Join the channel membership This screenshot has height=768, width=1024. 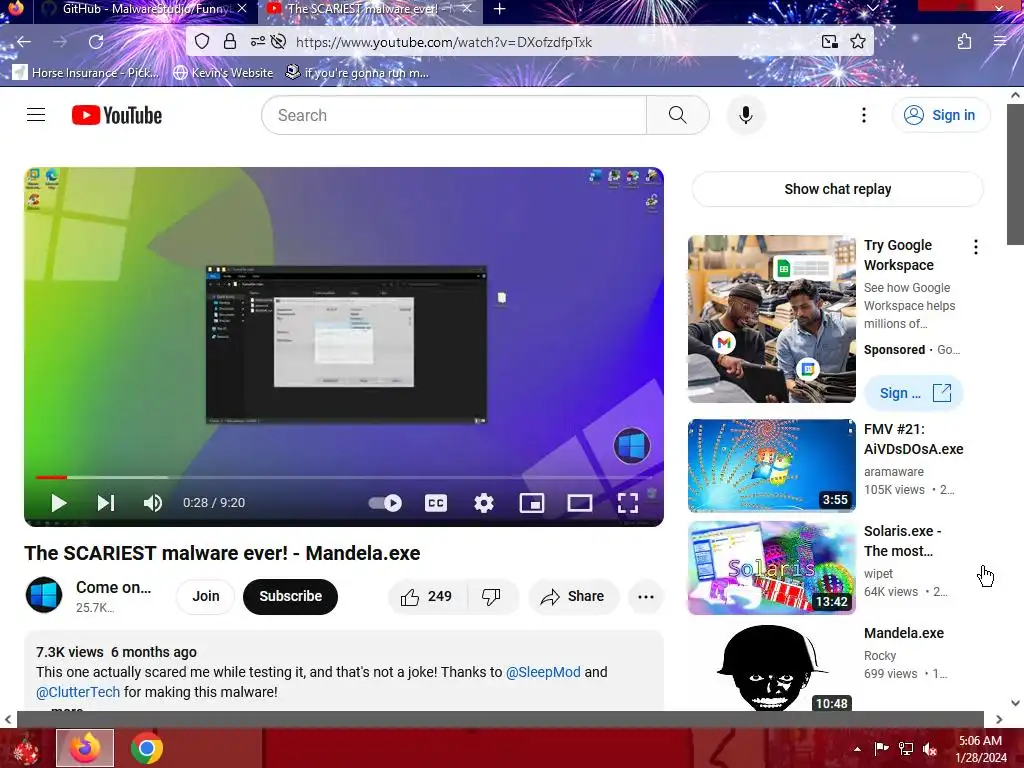(206, 596)
